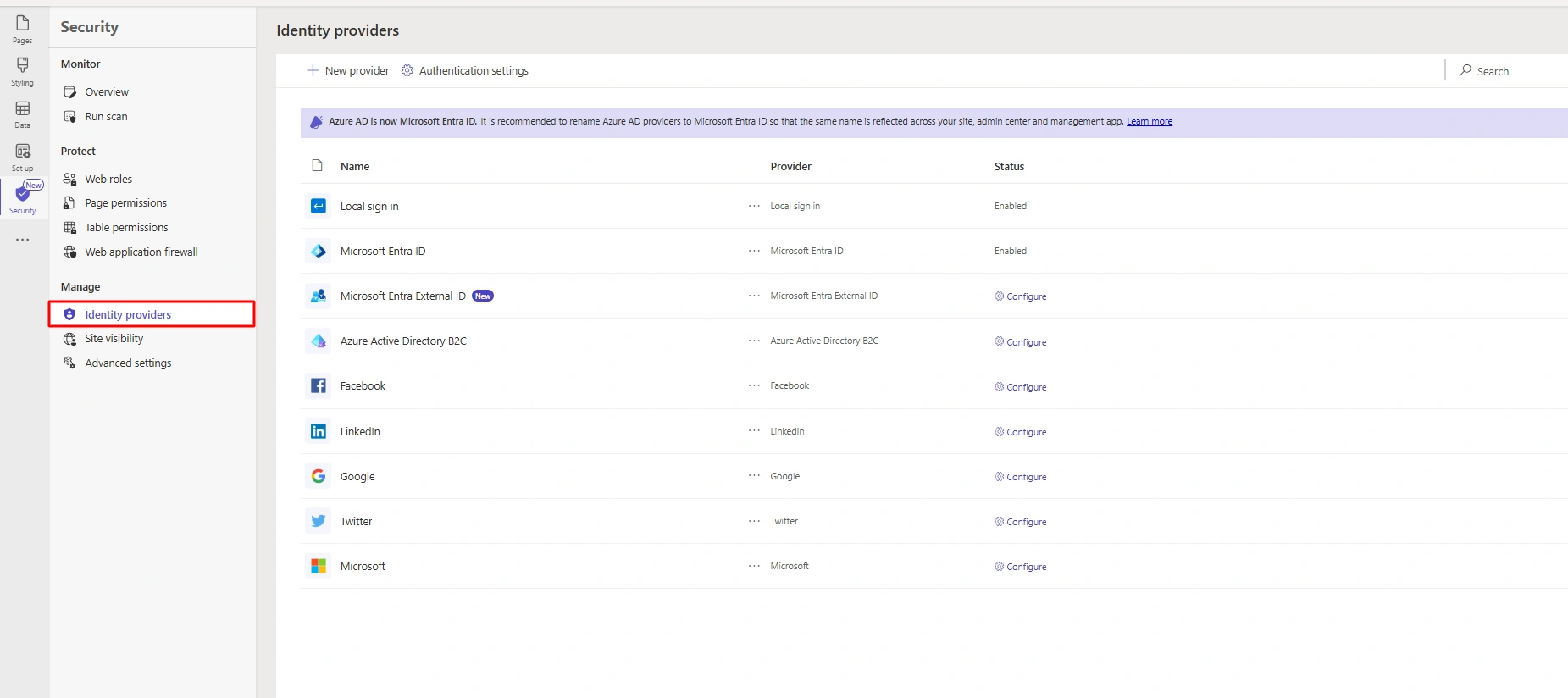Configure the LinkedIn provider
Image resolution: width=1568 pixels, height=698 pixels.
click(1021, 432)
